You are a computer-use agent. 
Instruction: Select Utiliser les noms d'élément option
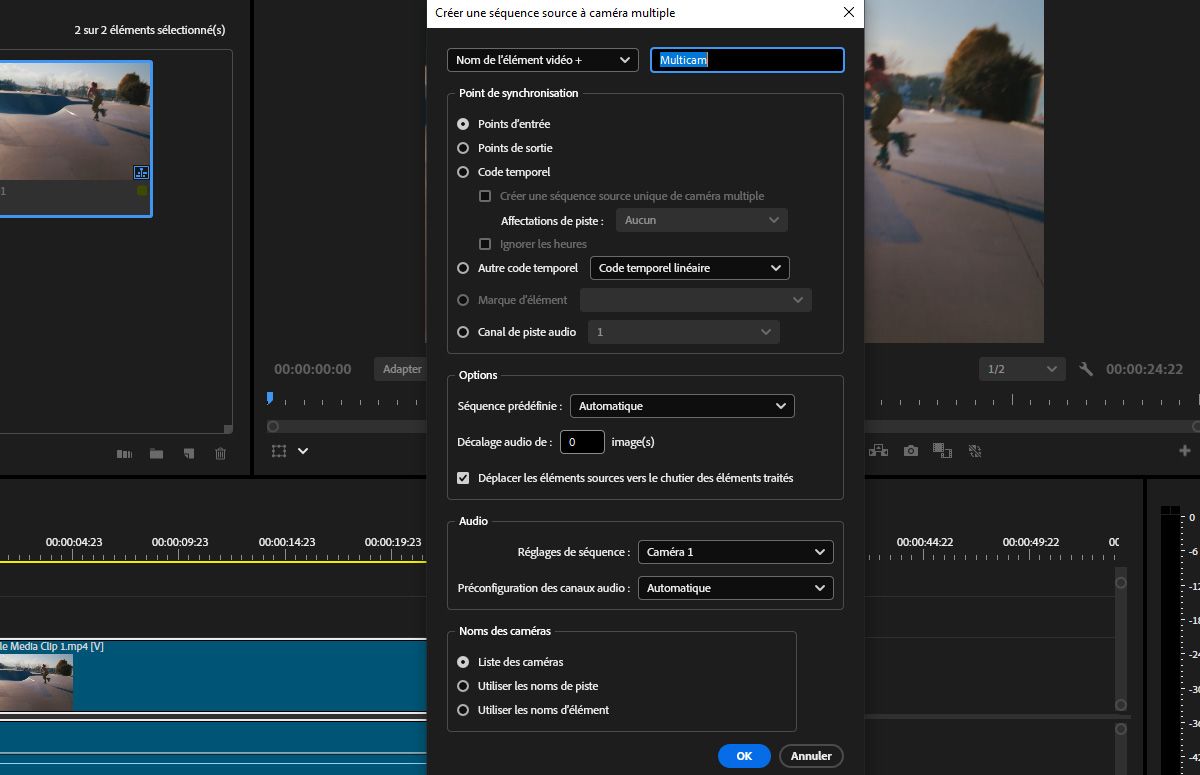tap(463, 710)
